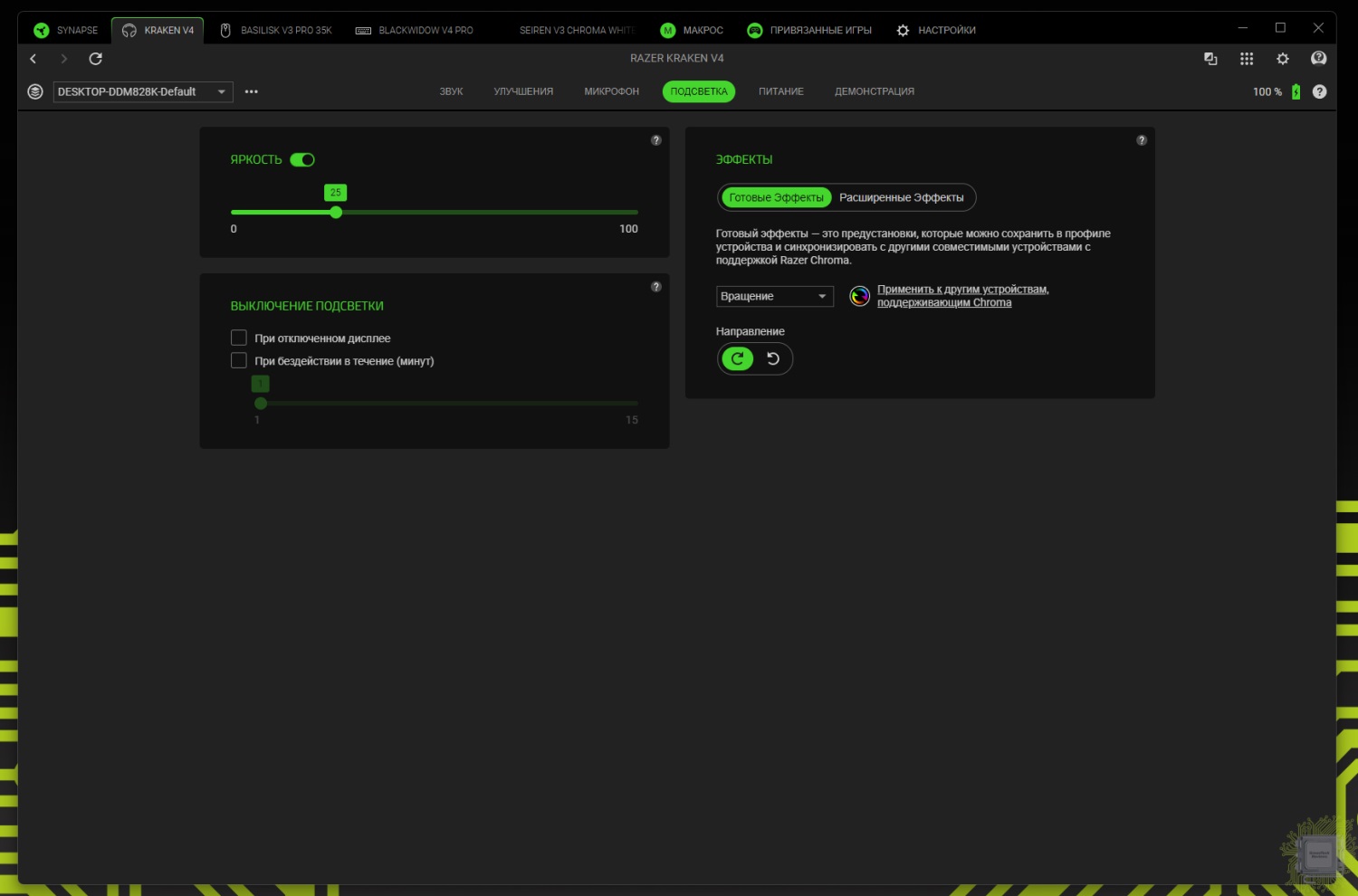This screenshot has height=896, width=1358.
Task: Open settings via the top-right gear icon
Action: point(1283,59)
